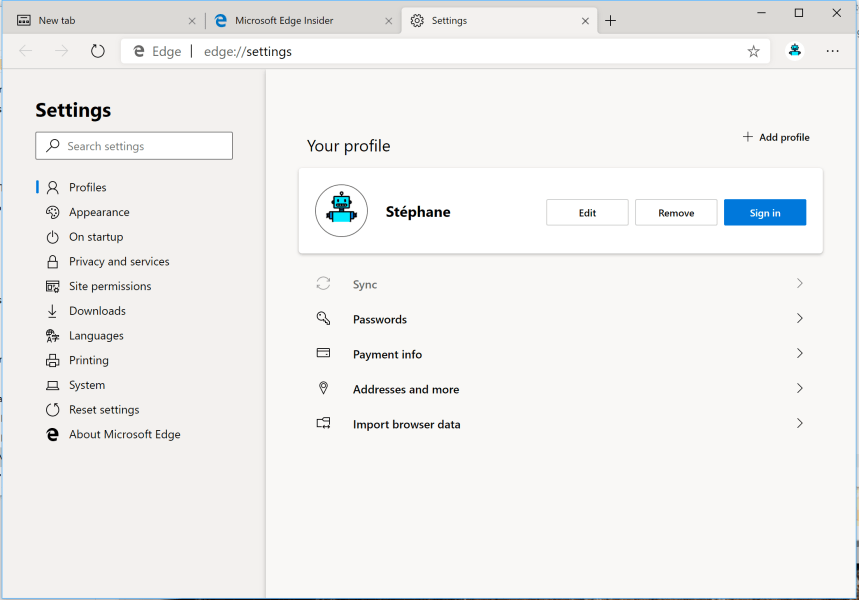Expand the Passwords row chevron
The width and height of the screenshot is (859, 600).
tap(799, 319)
